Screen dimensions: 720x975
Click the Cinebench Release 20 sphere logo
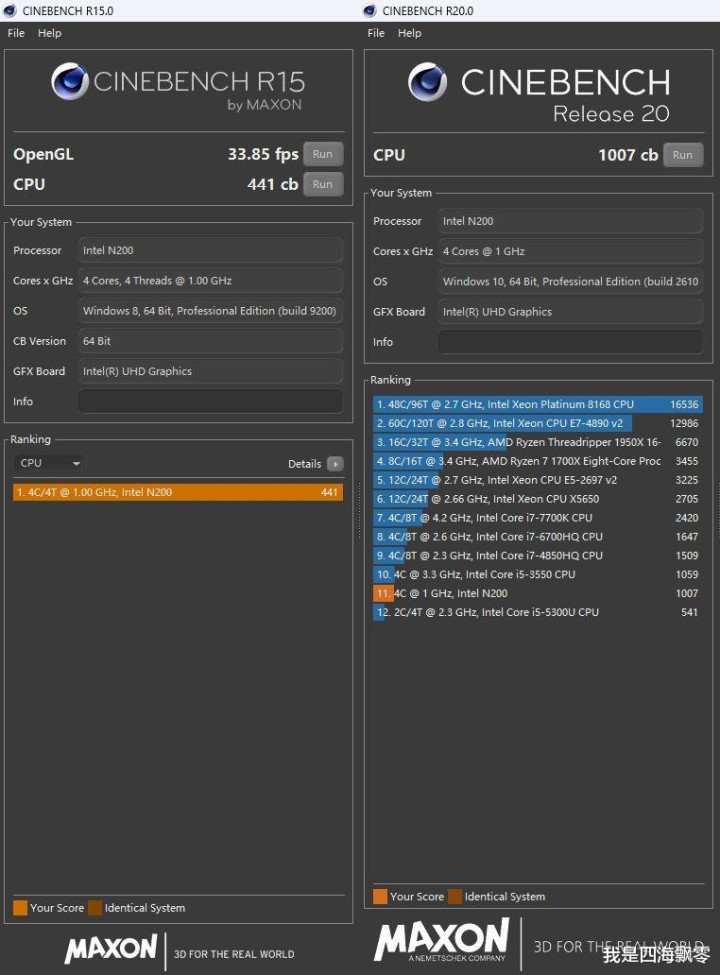[427, 82]
